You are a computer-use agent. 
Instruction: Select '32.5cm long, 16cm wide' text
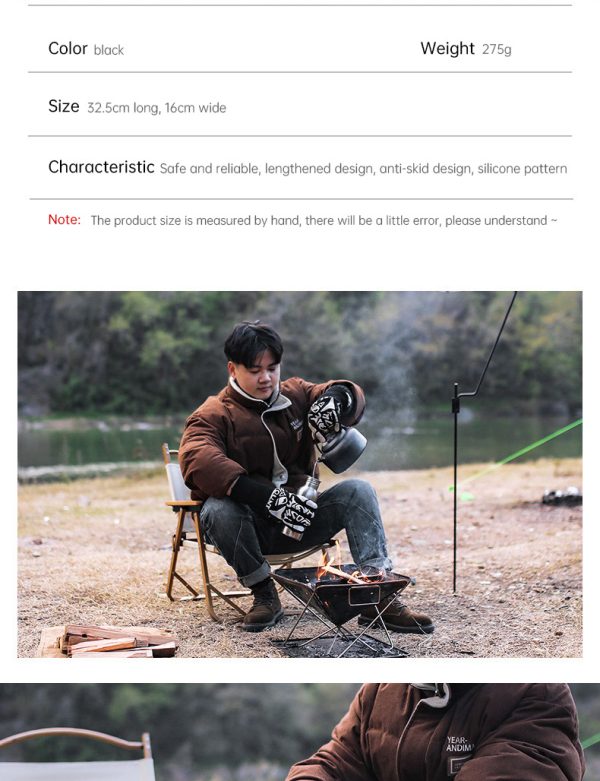pos(156,108)
